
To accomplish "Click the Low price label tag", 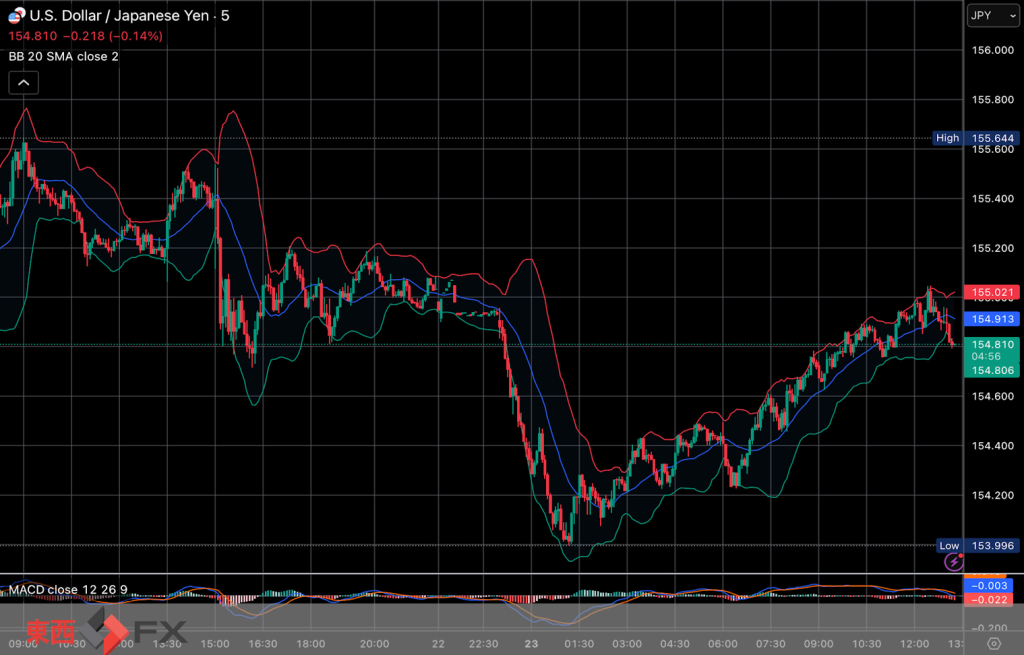I will [948, 546].
